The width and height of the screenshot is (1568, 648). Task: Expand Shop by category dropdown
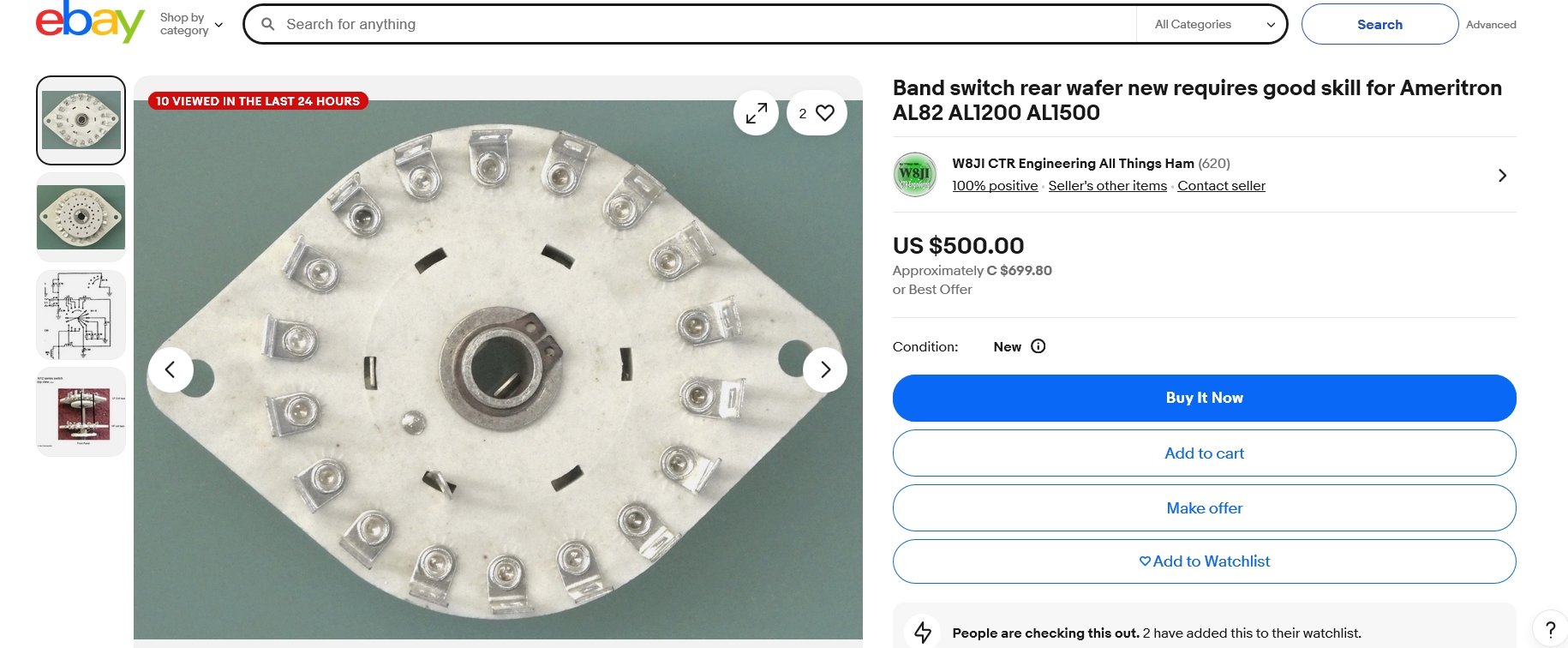pyautogui.click(x=190, y=24)
